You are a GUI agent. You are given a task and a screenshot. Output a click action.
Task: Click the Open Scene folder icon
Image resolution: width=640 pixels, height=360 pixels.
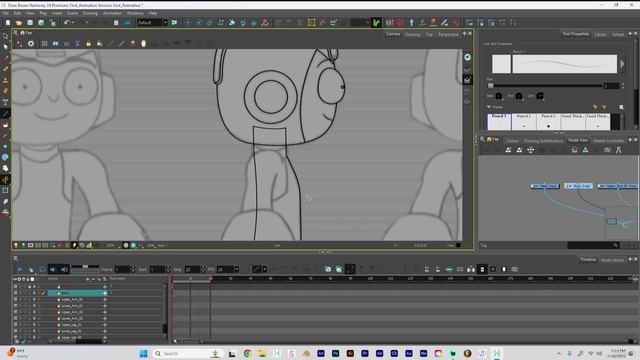point(19,23)
